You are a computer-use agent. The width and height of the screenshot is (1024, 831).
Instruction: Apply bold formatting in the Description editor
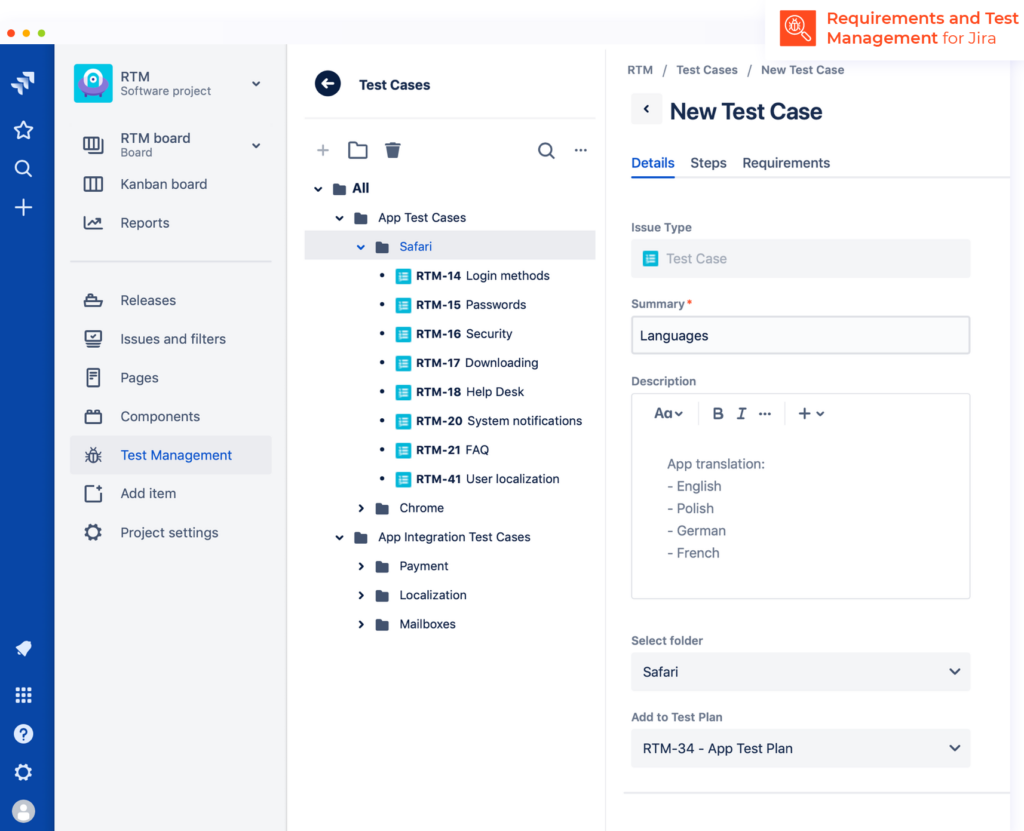[717, 413]
